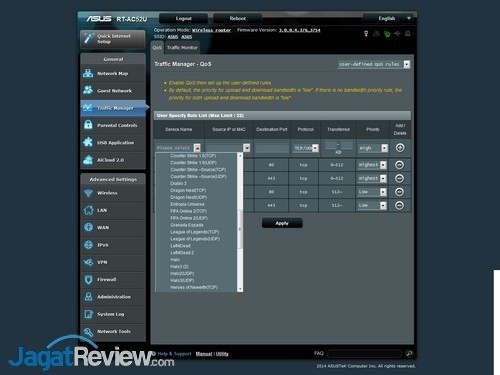This screenshot has width=500, height=375.
Task: Click the green internet status icon
Action: pyautogui.click(x=387, y=34)
